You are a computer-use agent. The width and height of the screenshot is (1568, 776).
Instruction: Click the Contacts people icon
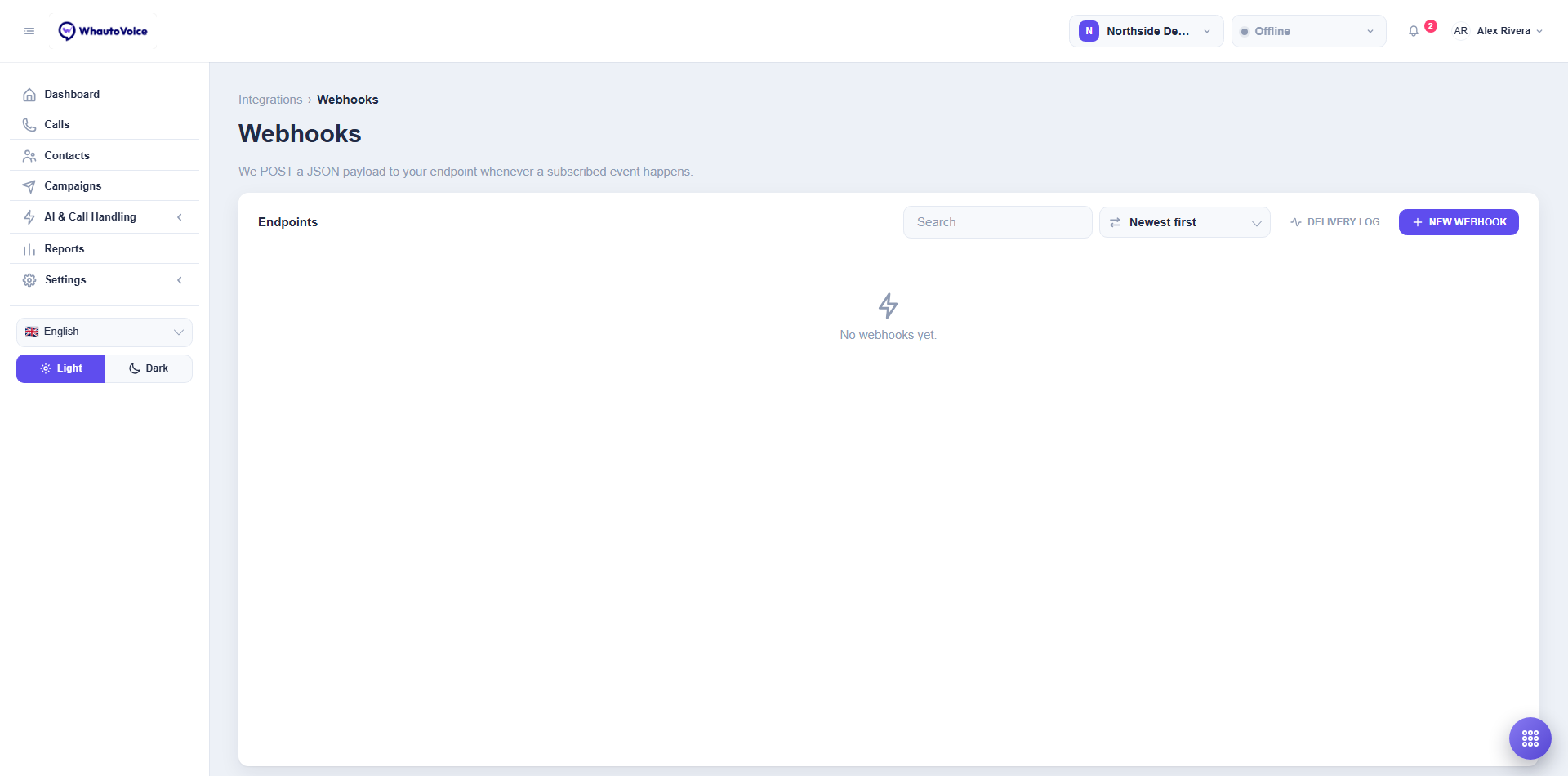(x=29, y=156)
